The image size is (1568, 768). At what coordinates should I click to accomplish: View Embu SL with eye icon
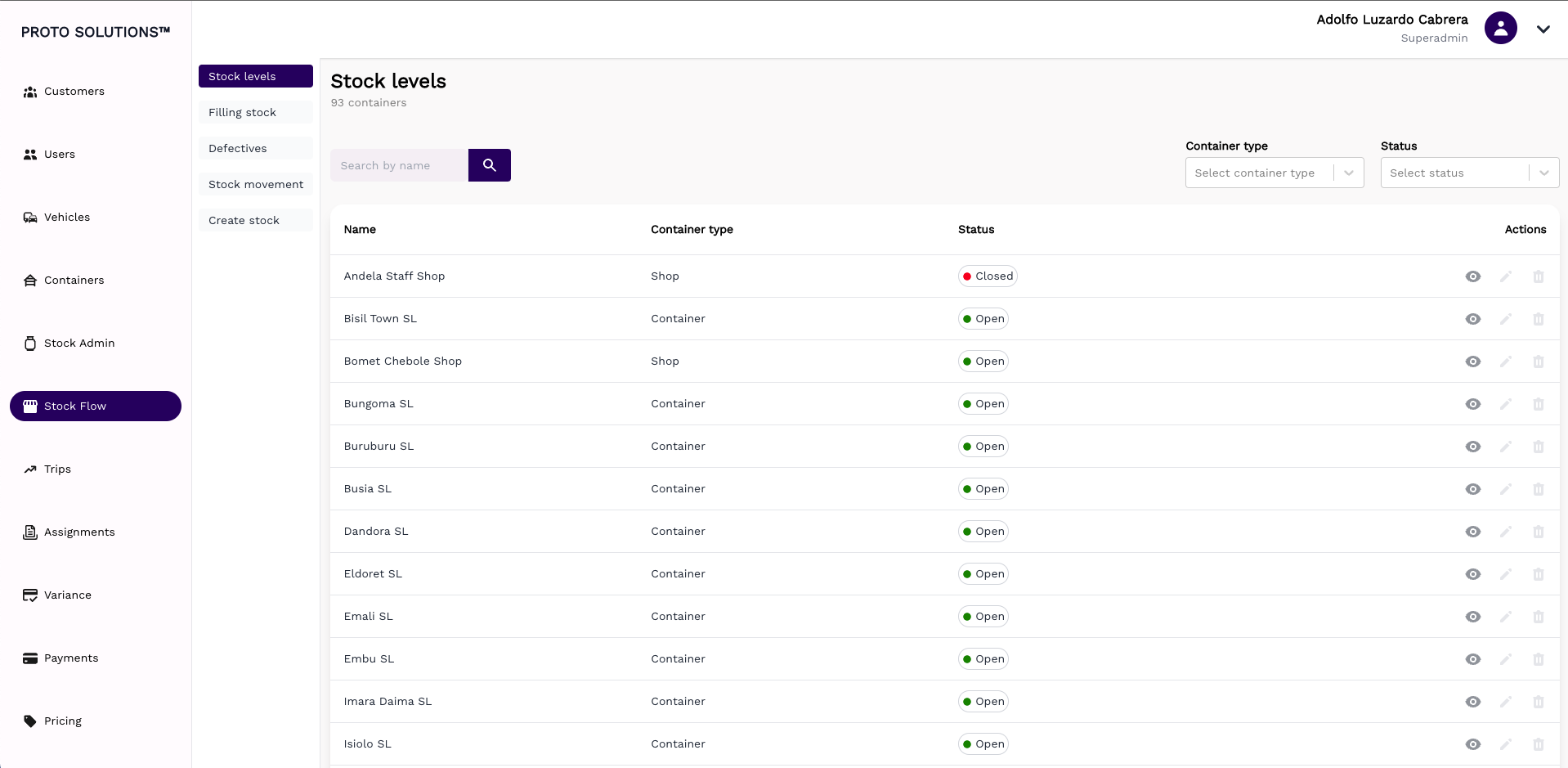(1473, 659)
